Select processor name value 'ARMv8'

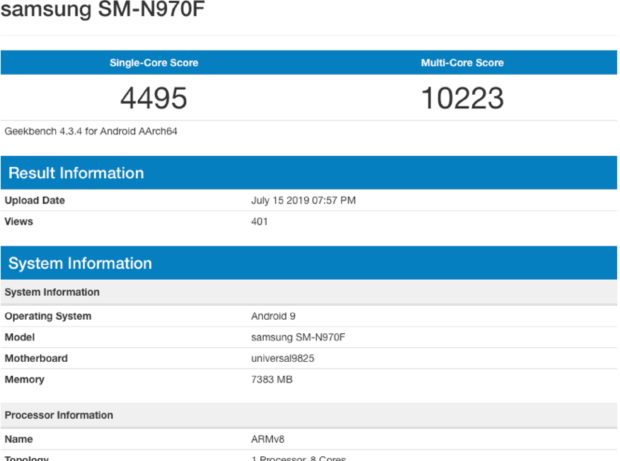coord(268,439)
